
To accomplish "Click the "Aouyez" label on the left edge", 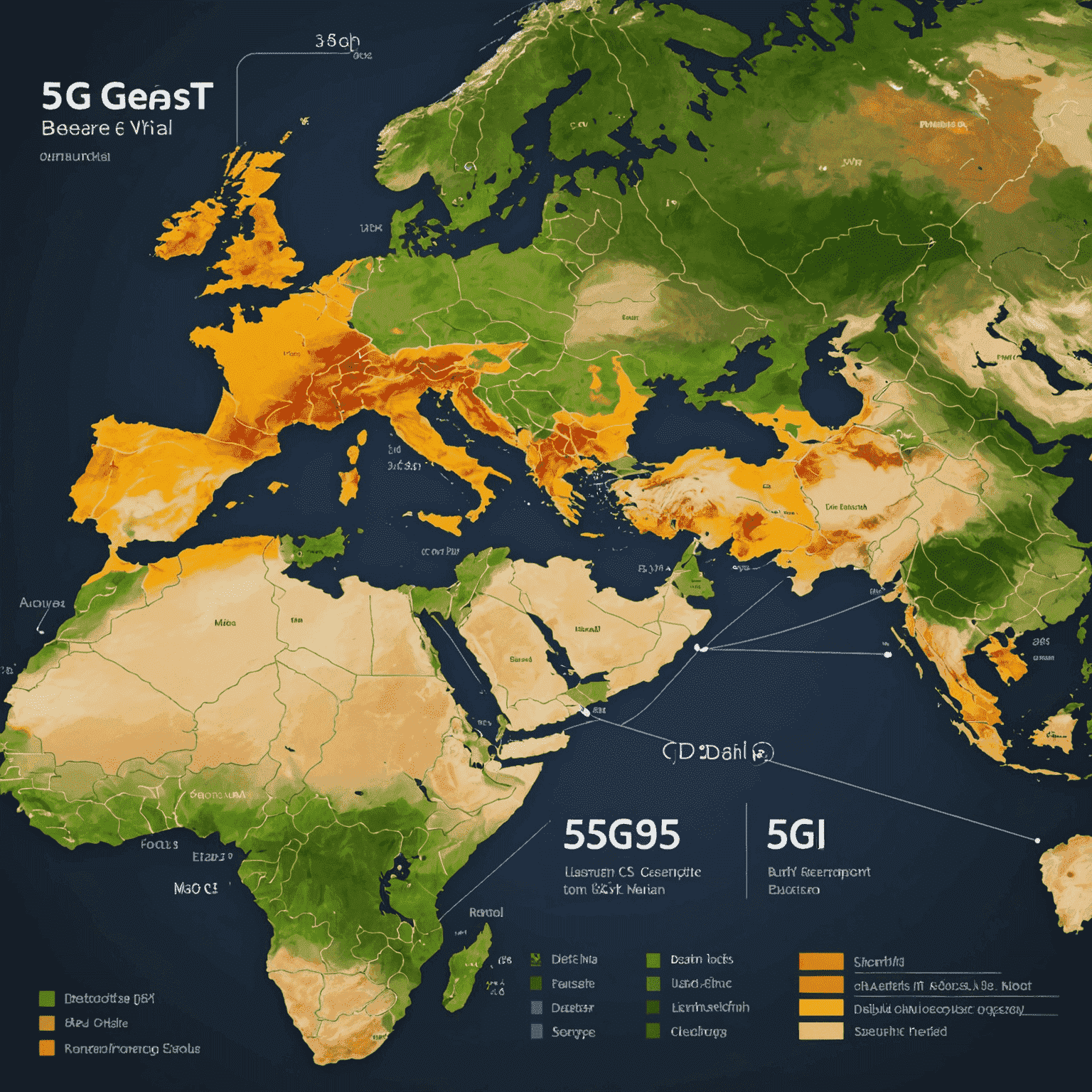I will point(42,603).
